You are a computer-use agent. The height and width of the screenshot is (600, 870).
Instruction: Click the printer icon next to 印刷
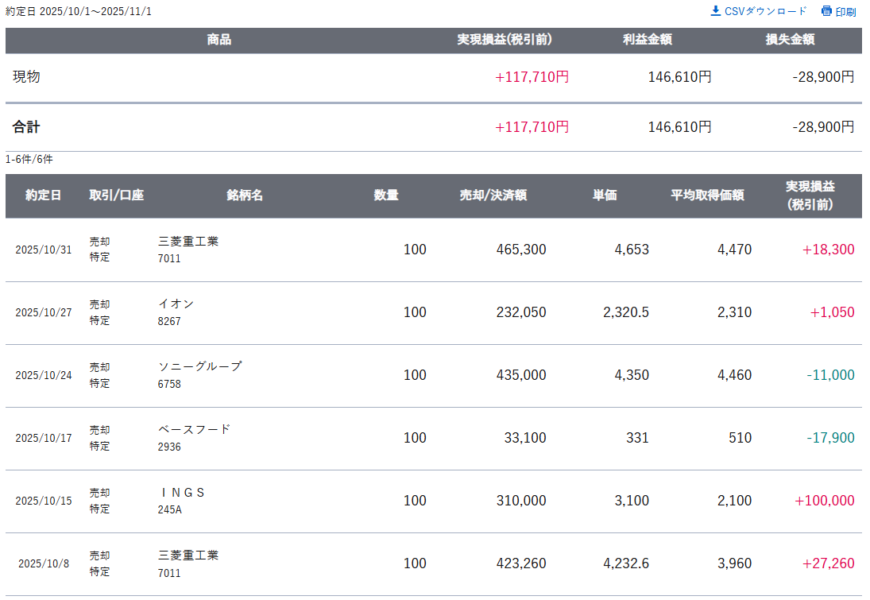(826, 11)
